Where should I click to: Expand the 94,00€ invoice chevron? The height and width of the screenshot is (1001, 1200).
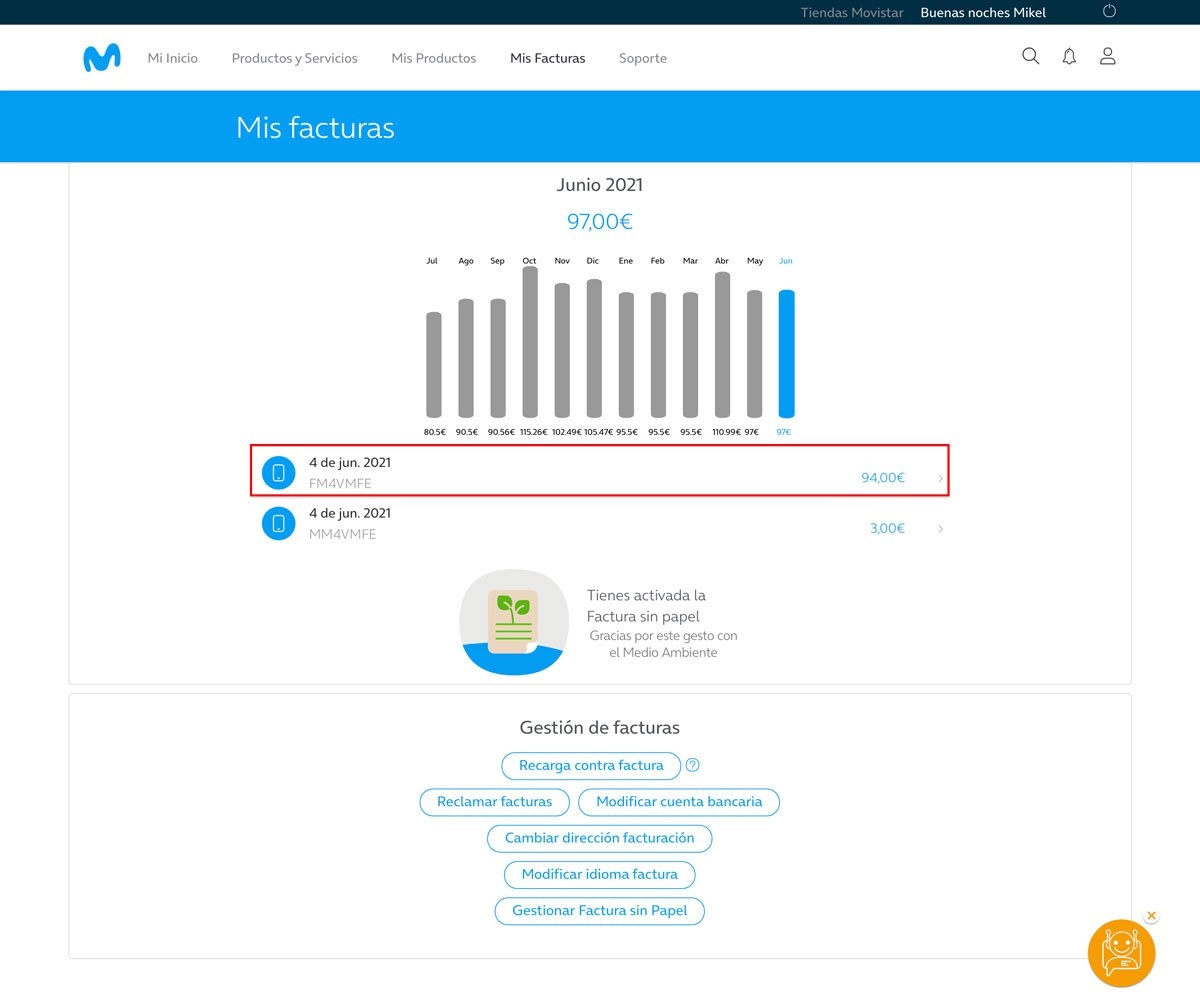click(940, 478)
